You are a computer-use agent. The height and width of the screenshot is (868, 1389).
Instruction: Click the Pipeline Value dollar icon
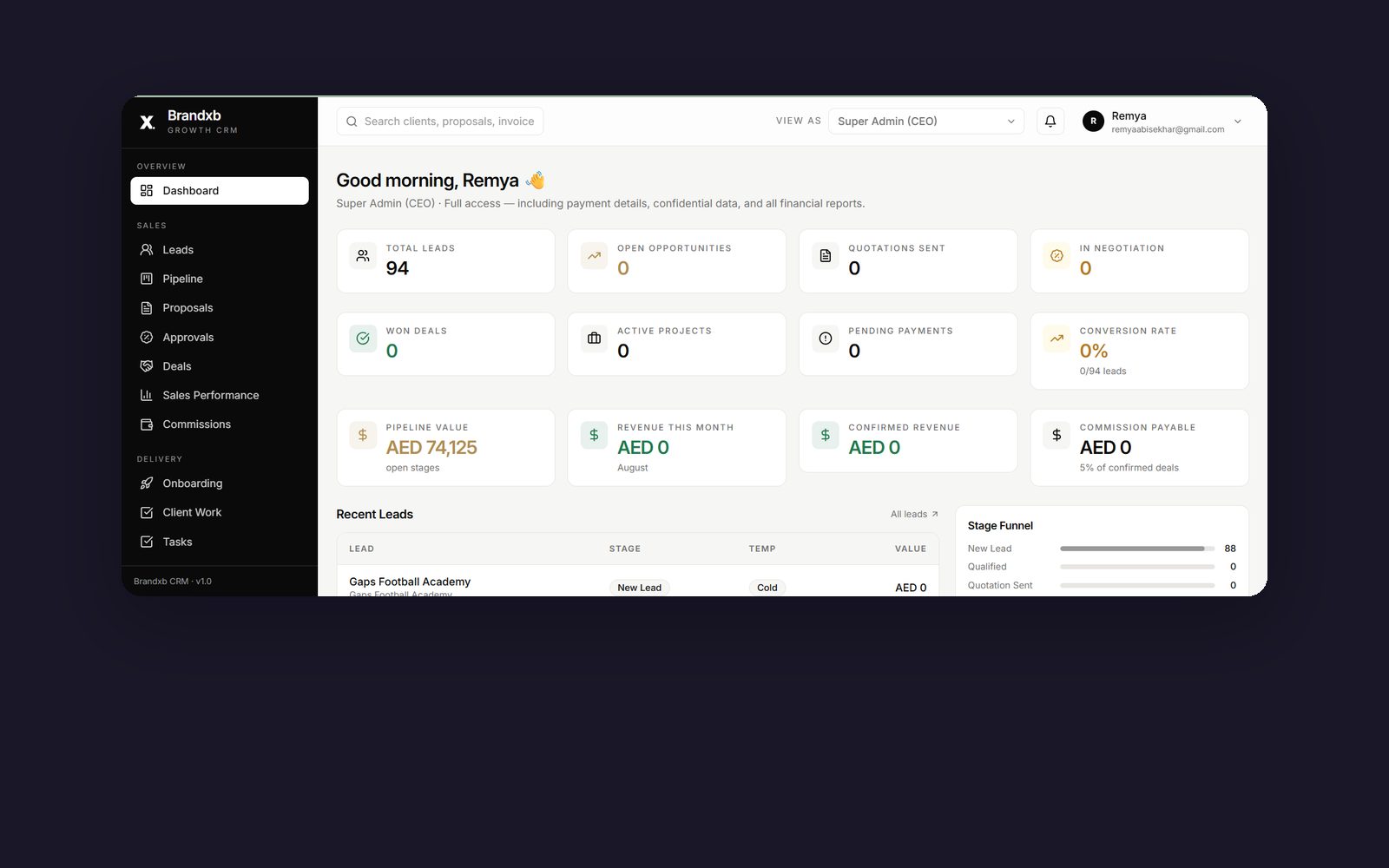363,435
